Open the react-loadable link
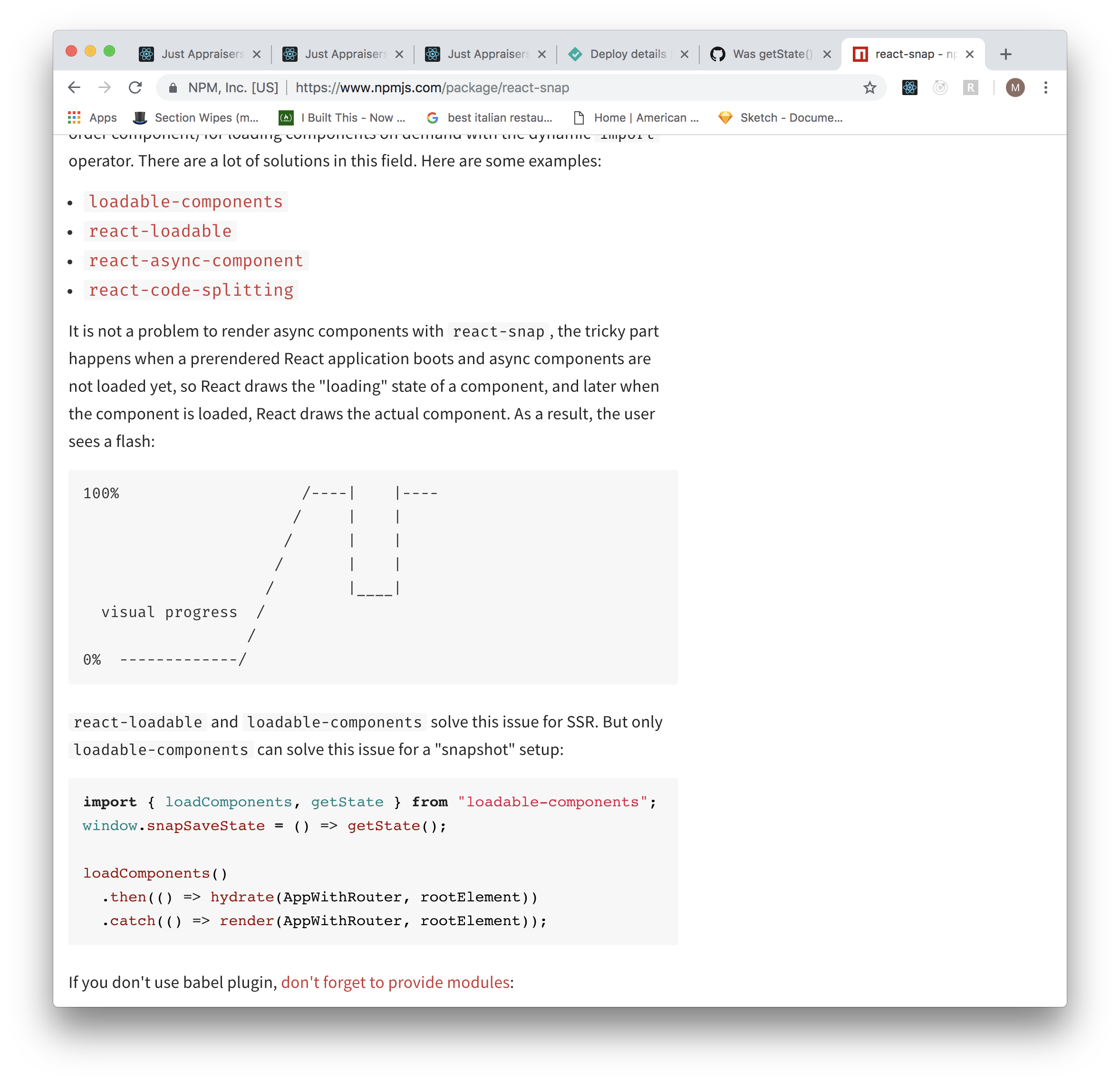The height and width of the screenshot is (1083, 1120). tap(160, 231)
